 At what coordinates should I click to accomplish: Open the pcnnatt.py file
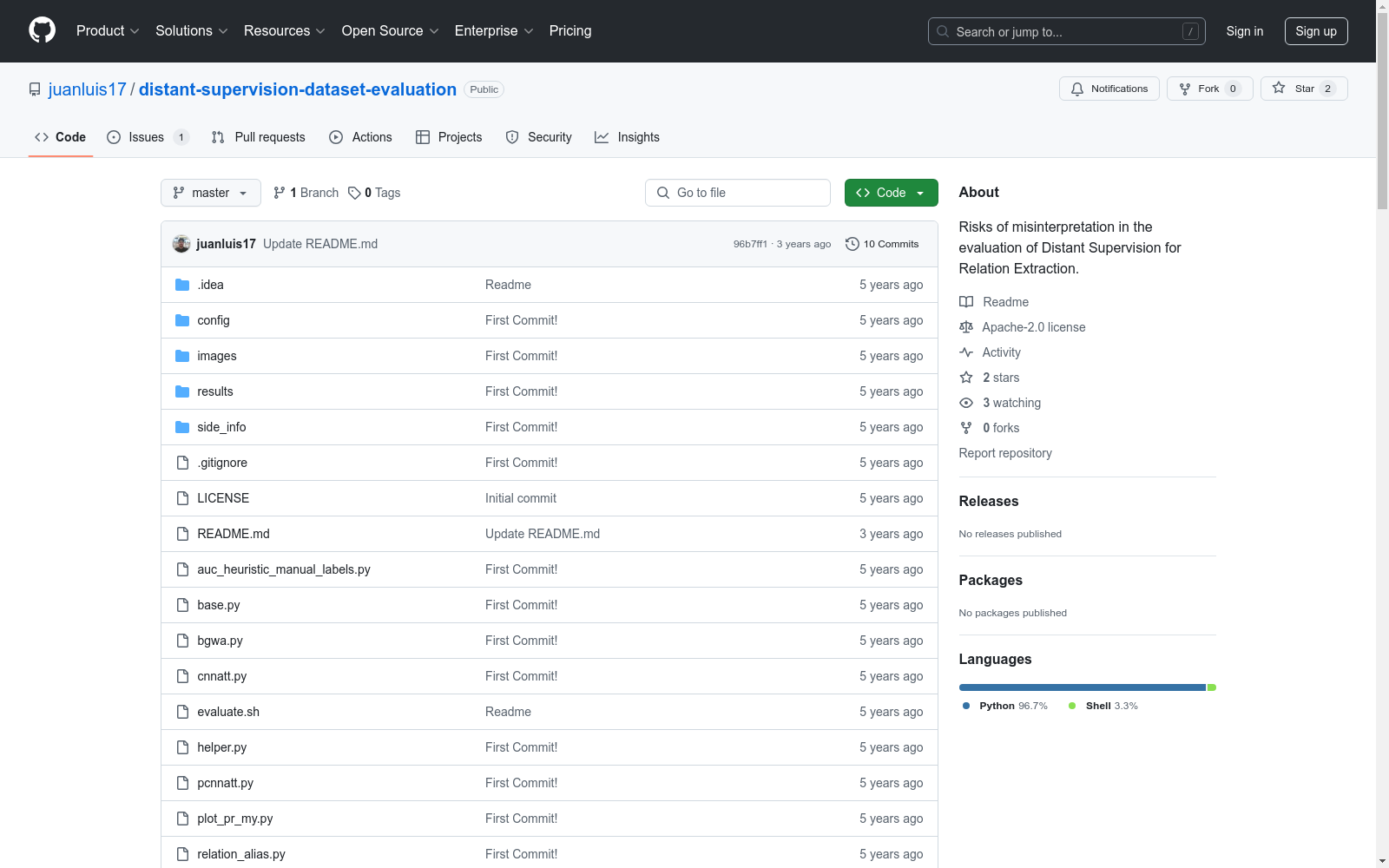(x=226, y=783)
